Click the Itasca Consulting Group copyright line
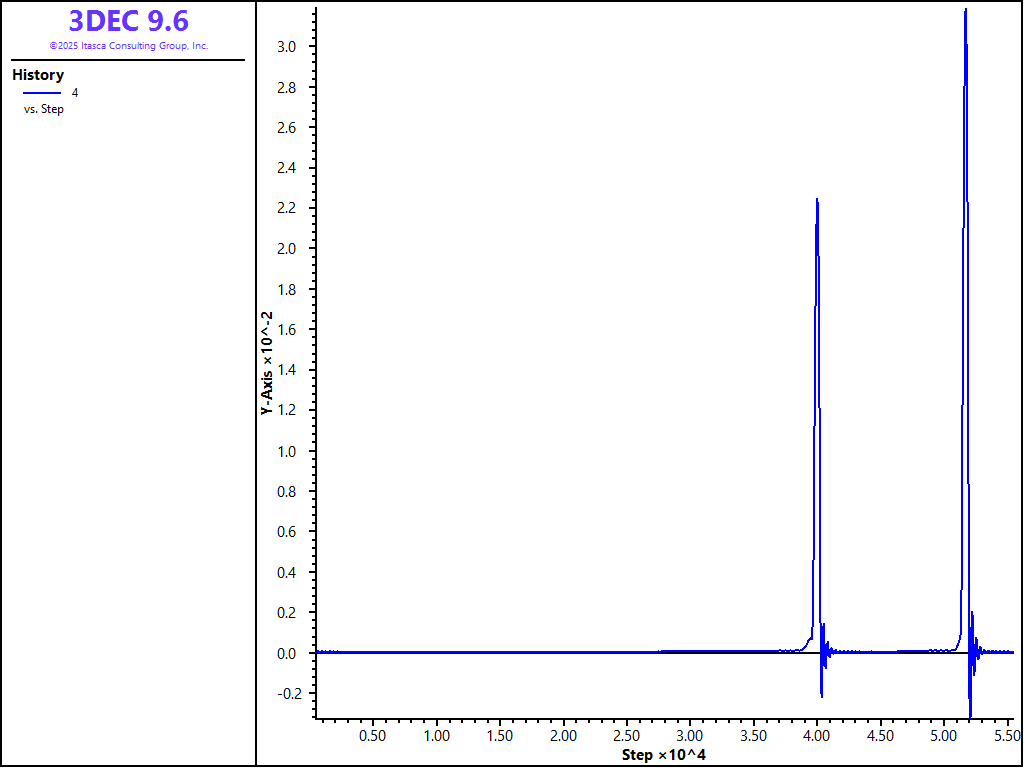Image resolution: width=1024 pixels, height=768 pixels. 128,46
